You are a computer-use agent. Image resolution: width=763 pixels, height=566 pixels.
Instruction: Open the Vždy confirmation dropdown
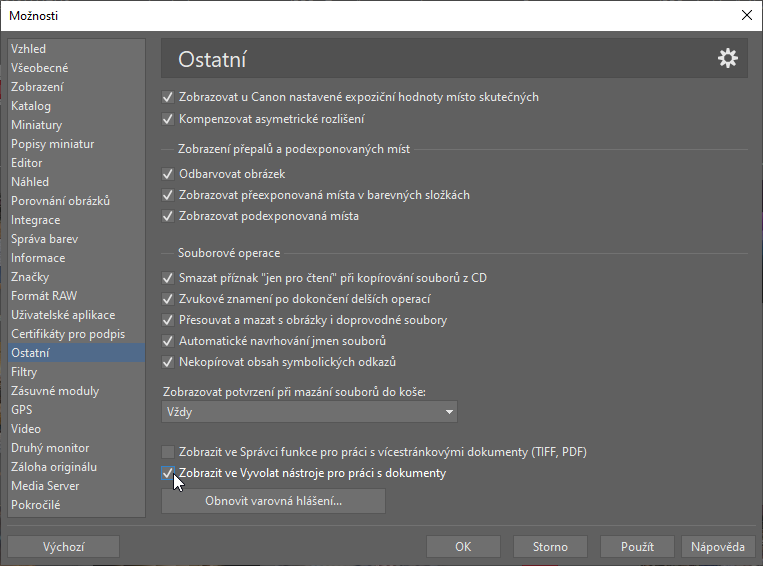click(x=309, y=412)
